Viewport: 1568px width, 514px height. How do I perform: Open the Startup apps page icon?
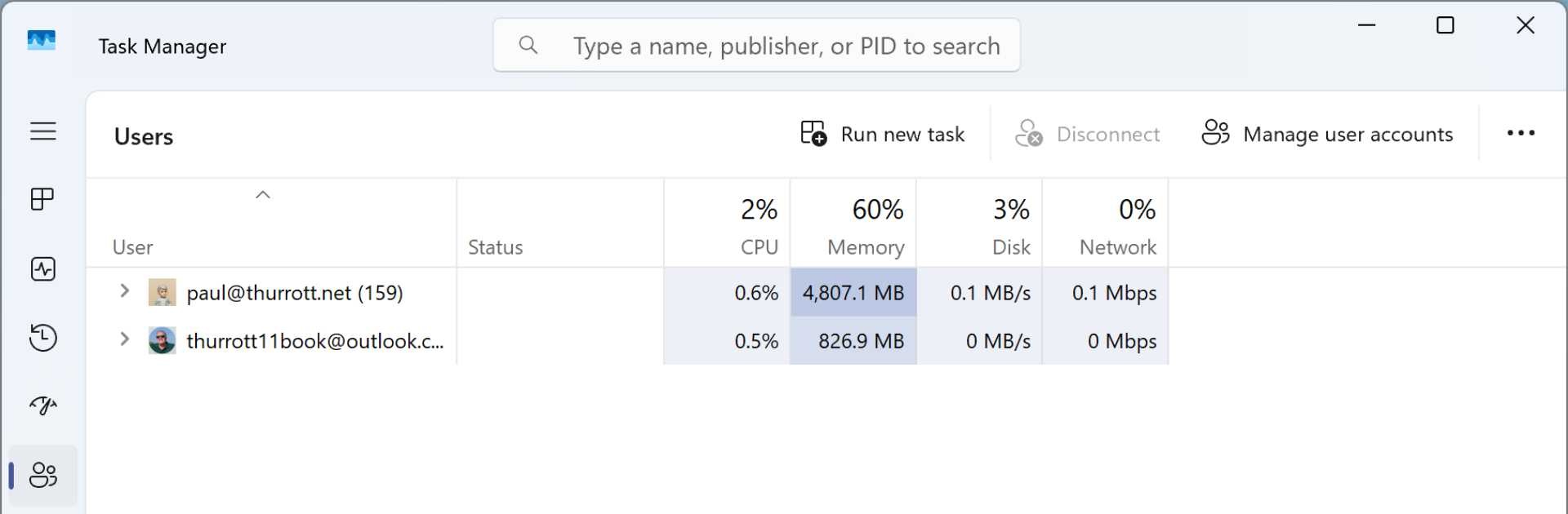tap(42, 405)
